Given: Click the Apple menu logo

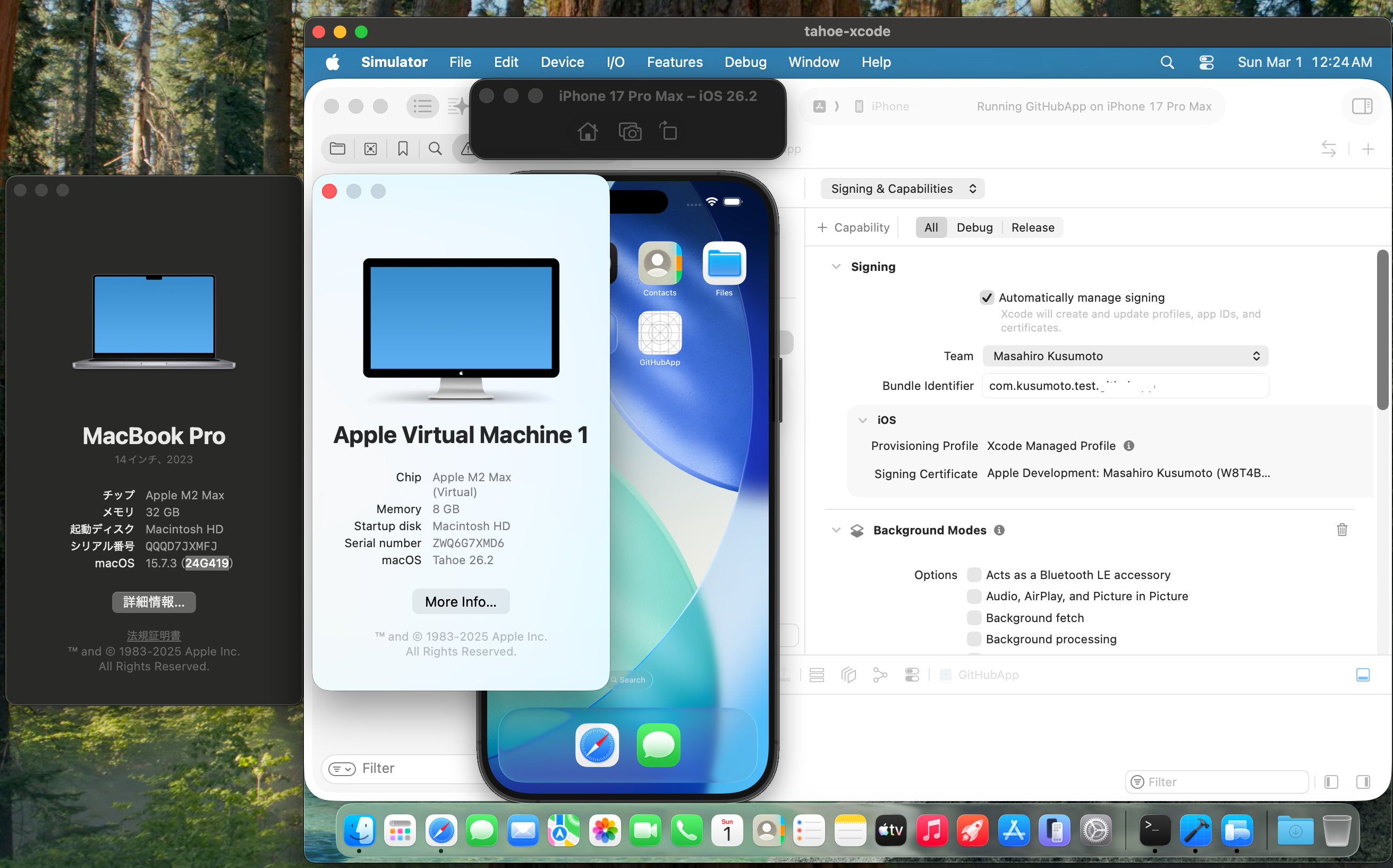Looking at the screenshot, I should click(x=333, y=63).
